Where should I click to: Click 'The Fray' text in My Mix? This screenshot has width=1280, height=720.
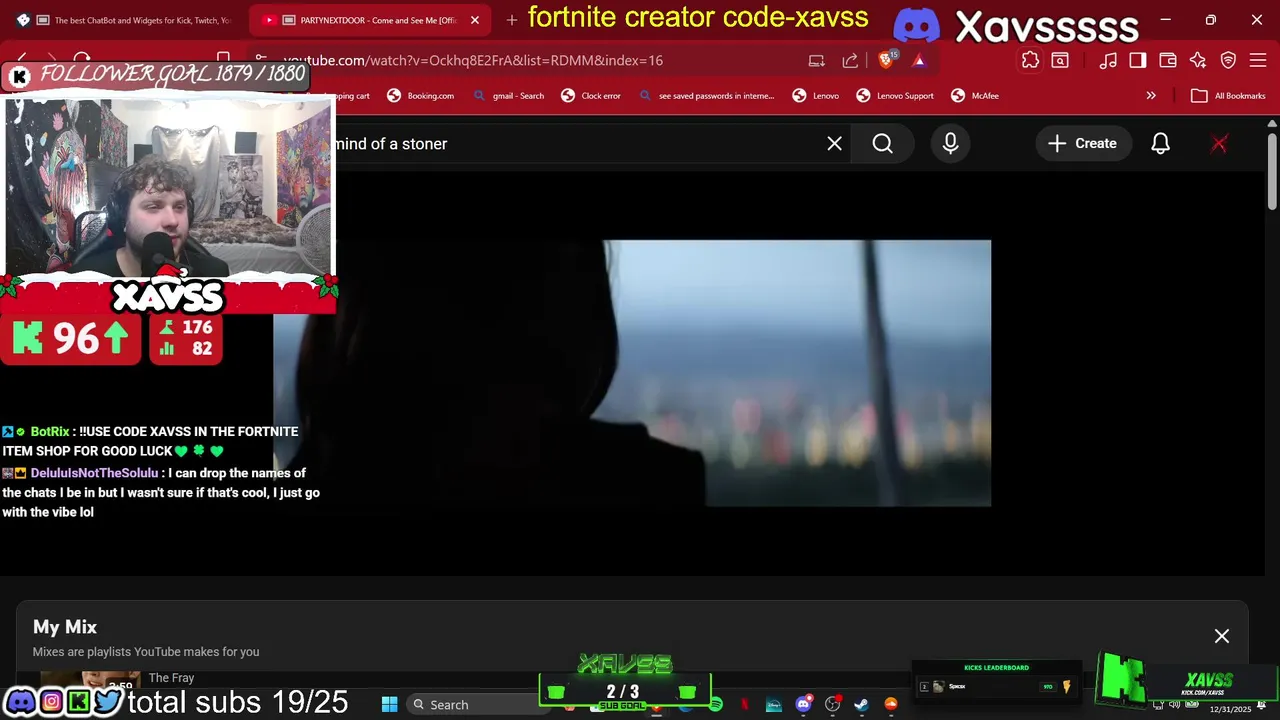click(x=171, y=678)
